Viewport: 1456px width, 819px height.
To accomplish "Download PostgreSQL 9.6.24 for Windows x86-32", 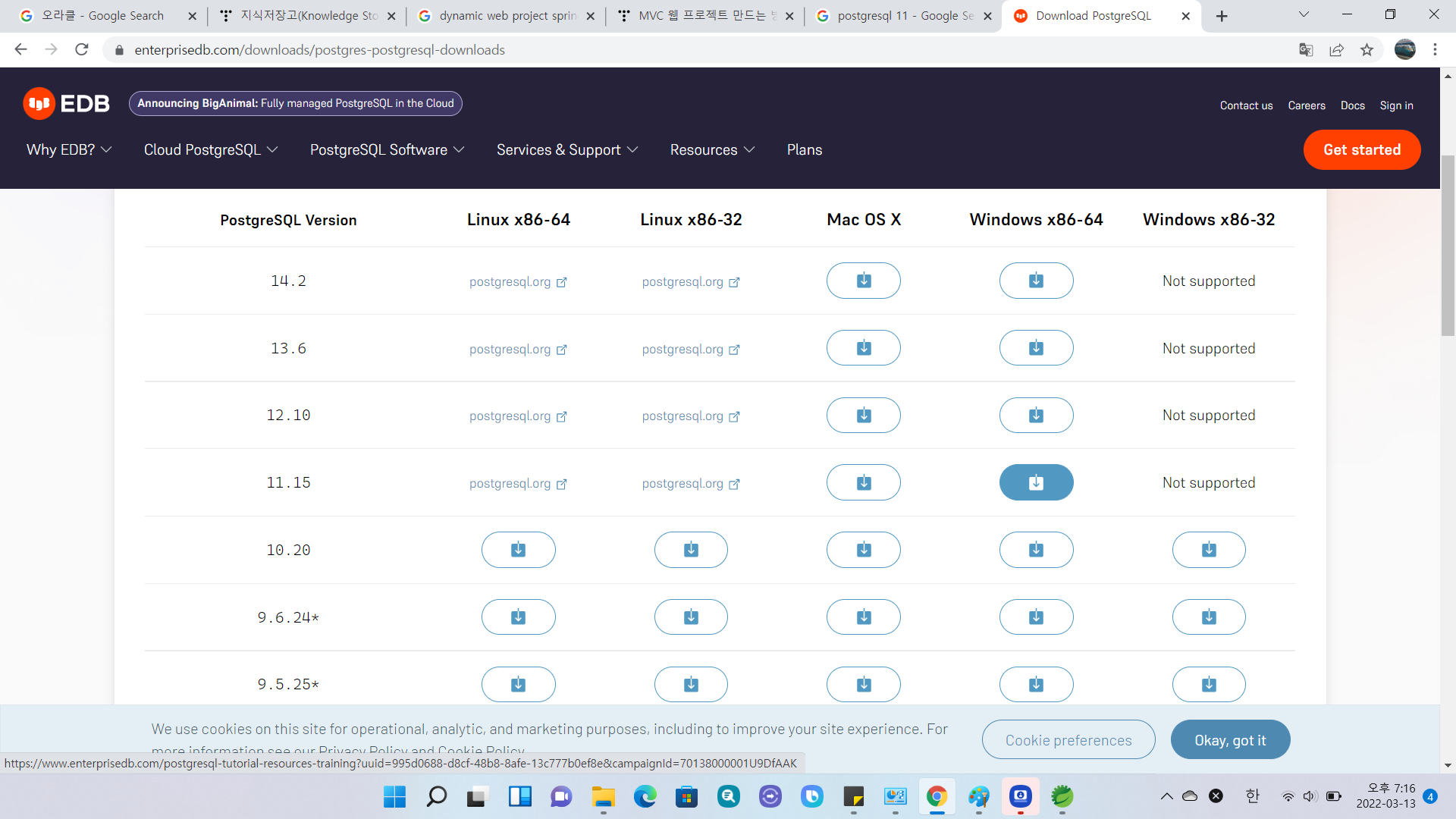I will (1209, 617).
